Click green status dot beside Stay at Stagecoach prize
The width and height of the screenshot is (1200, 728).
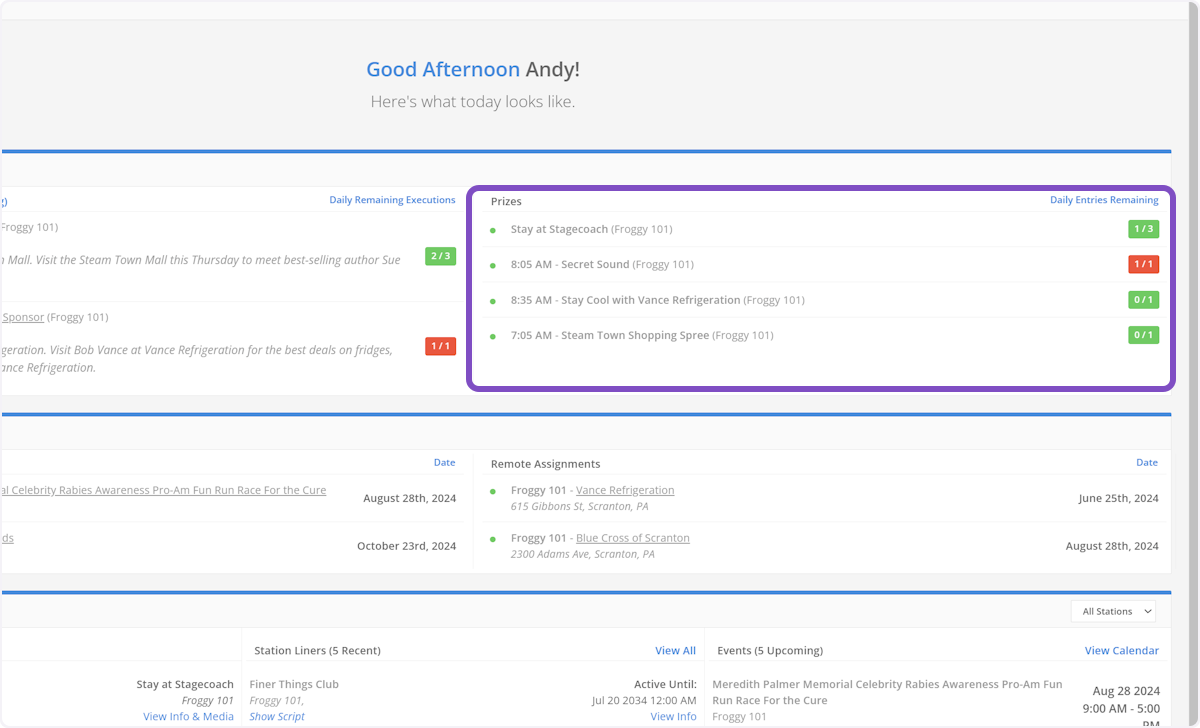click(x=492, y=230)
